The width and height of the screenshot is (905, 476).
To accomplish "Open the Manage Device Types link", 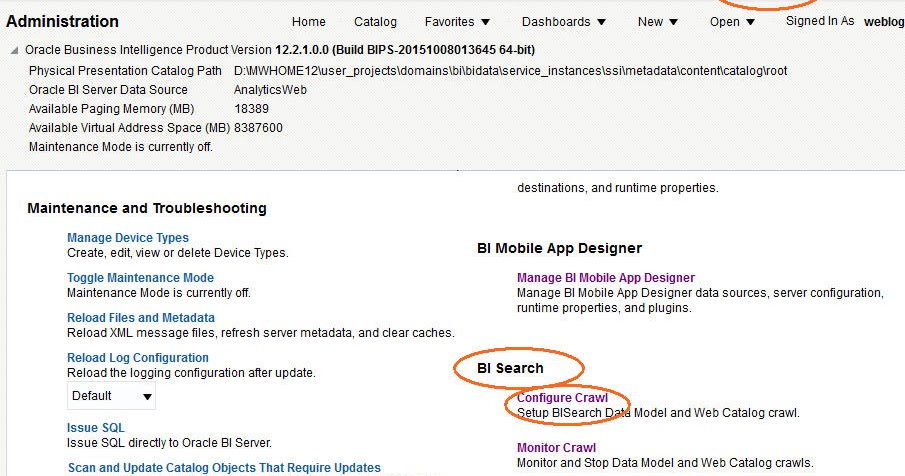I will tap(128, 238).
